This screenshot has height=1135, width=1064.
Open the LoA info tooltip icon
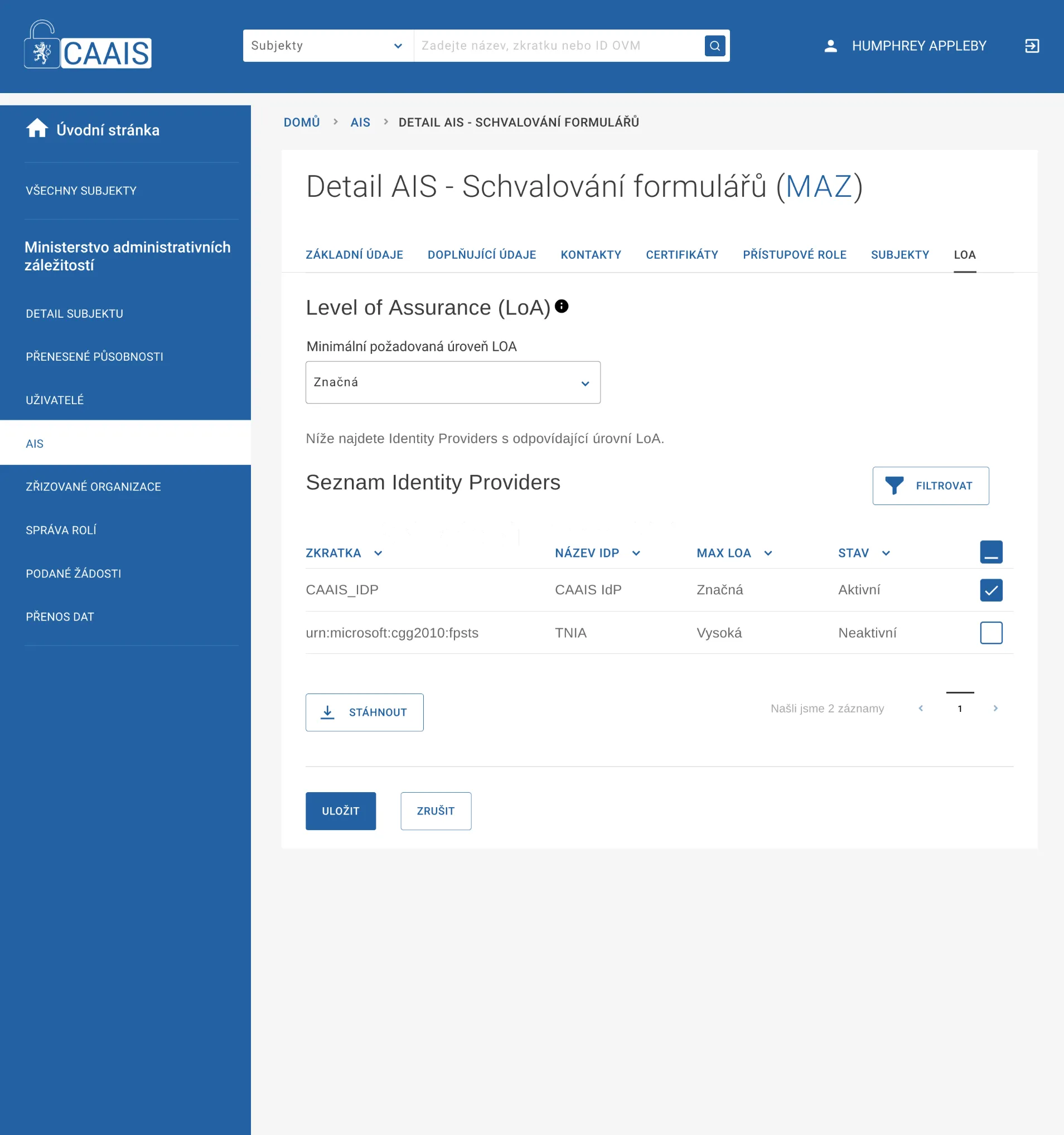tap(562, 307)
